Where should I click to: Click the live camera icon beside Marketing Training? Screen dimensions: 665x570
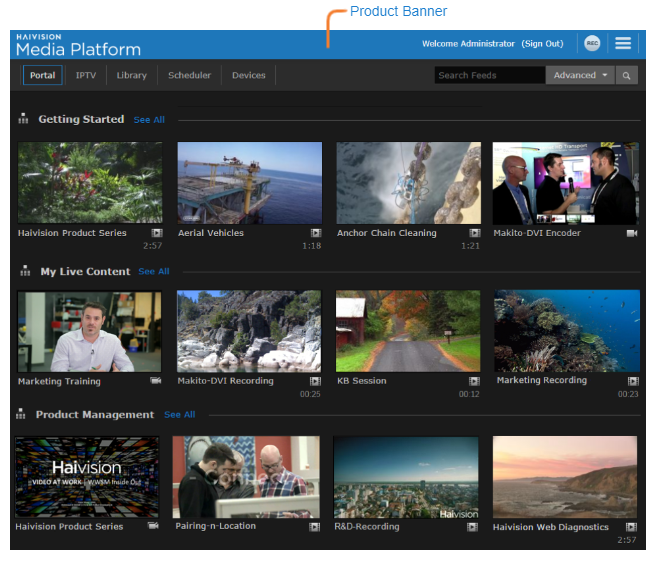point(155,381)
